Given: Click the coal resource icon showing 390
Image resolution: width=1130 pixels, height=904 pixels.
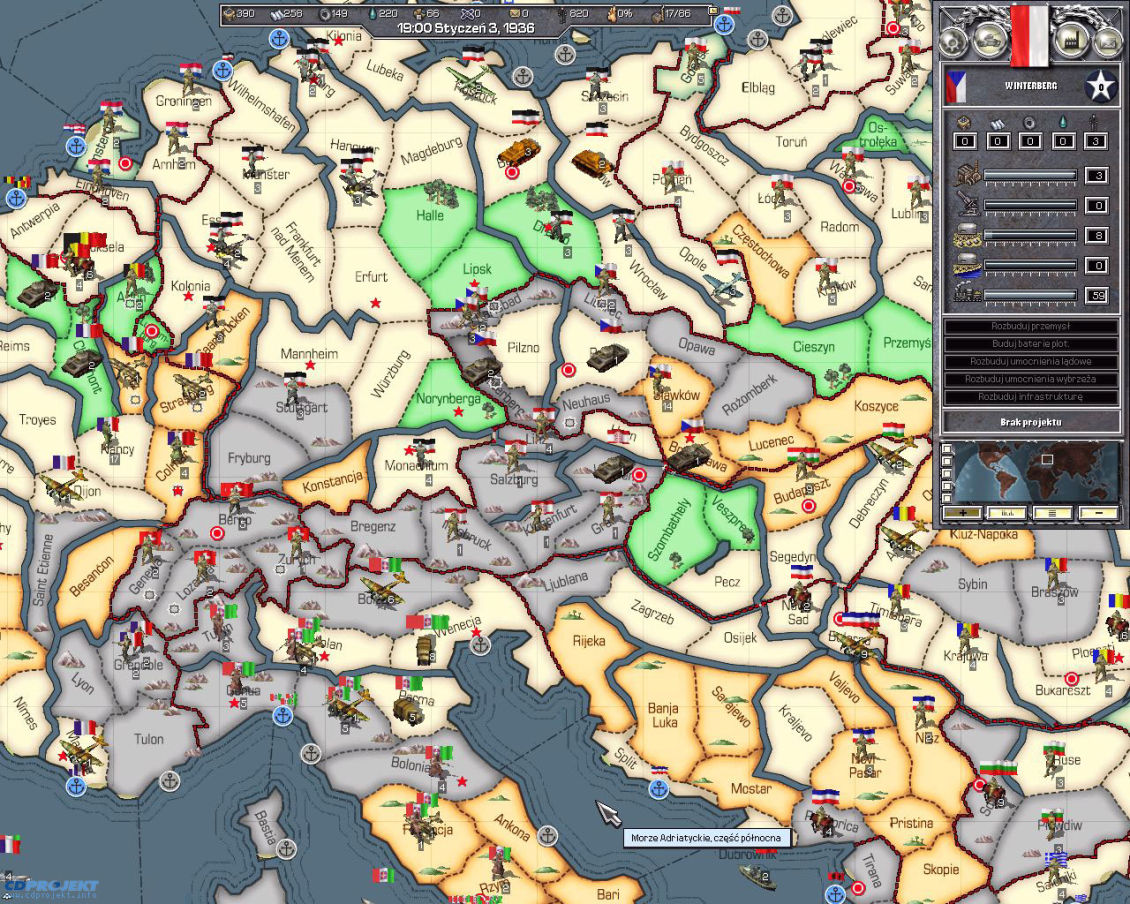Looking at the screenshot, I should (230, 13).
